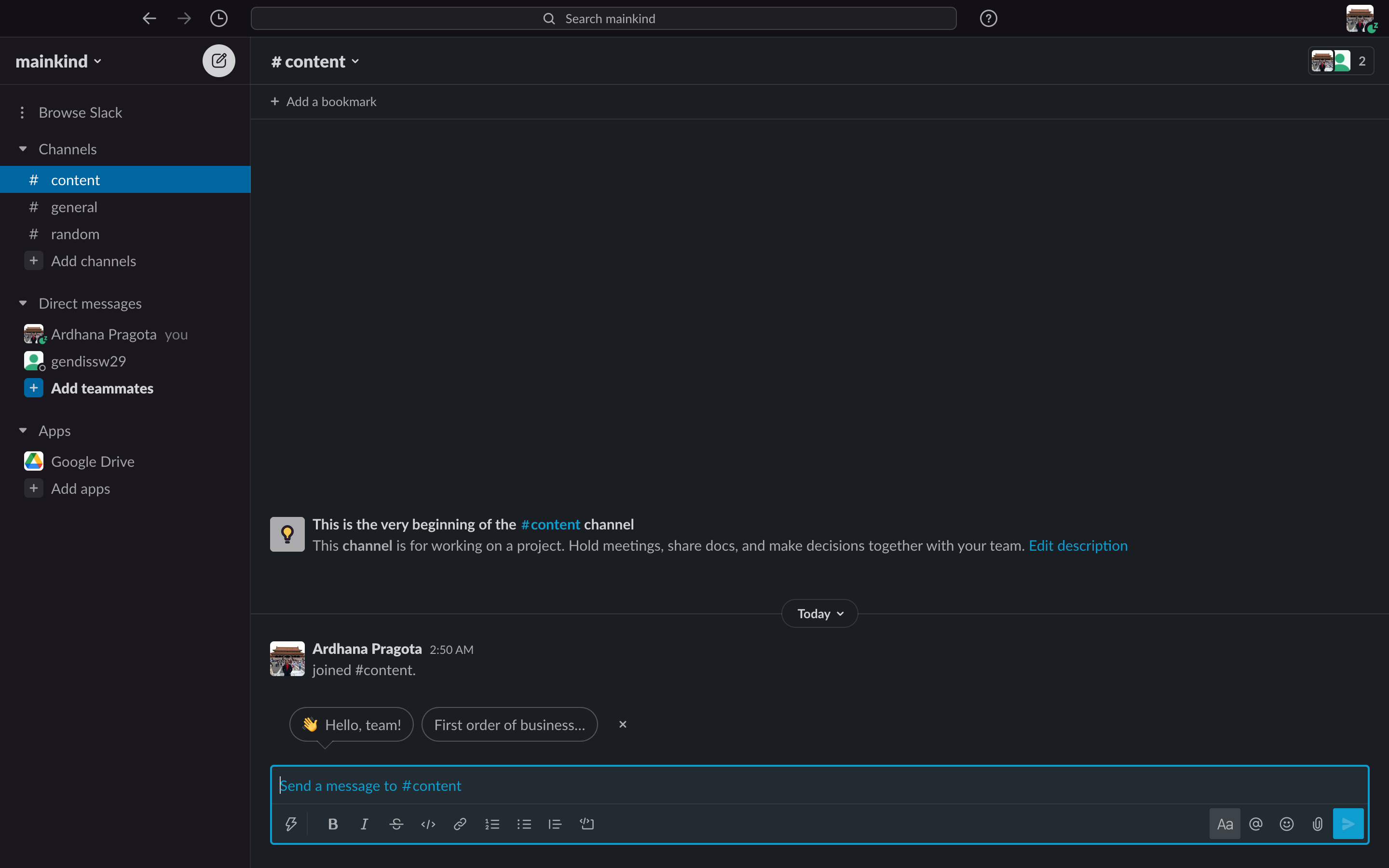Open the history clock icon
Image resolution: width=1389 pixels, height=868 pixels.
click(x=218, y=18)
